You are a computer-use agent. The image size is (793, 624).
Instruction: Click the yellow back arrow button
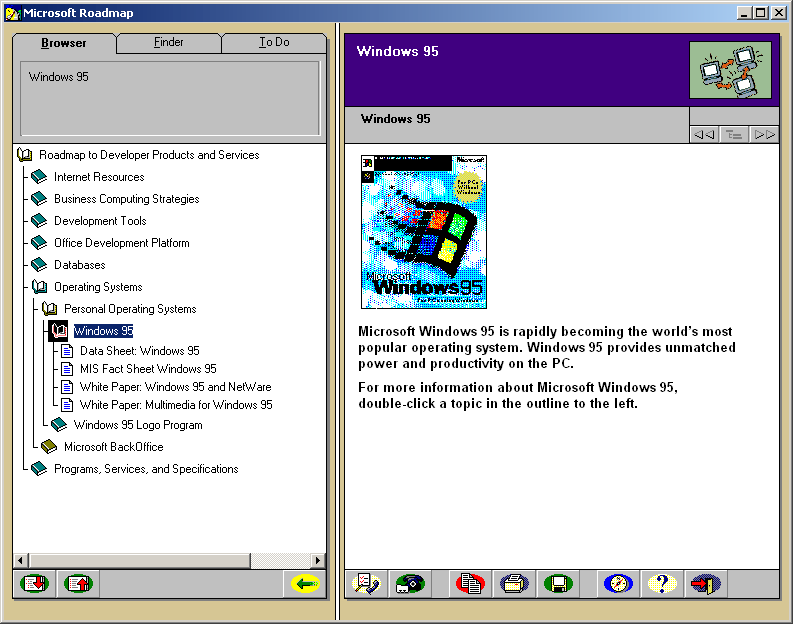pyautogui.click(x=305, y=584)
